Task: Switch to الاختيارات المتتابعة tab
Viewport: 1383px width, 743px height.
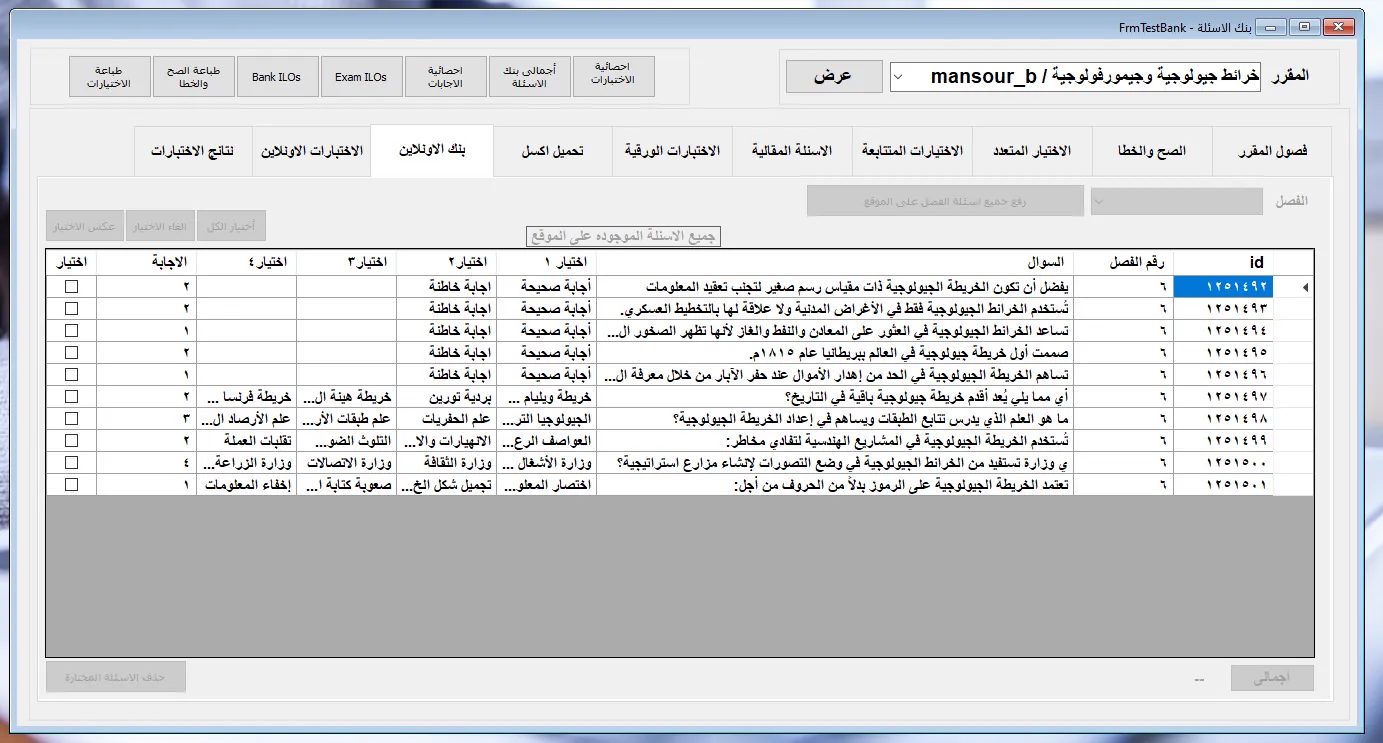Action: [x=912, y=152]
